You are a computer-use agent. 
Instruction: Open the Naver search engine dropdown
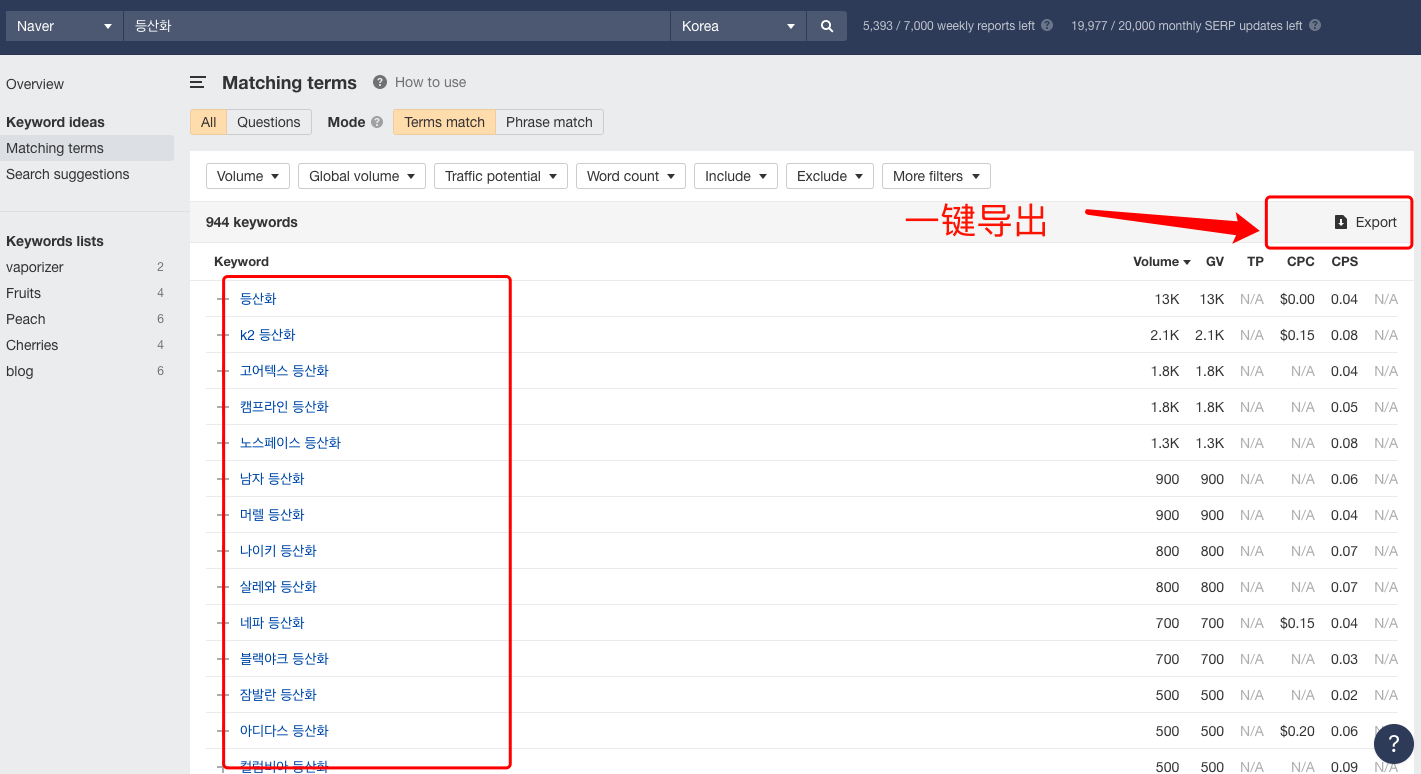point(64,26)
